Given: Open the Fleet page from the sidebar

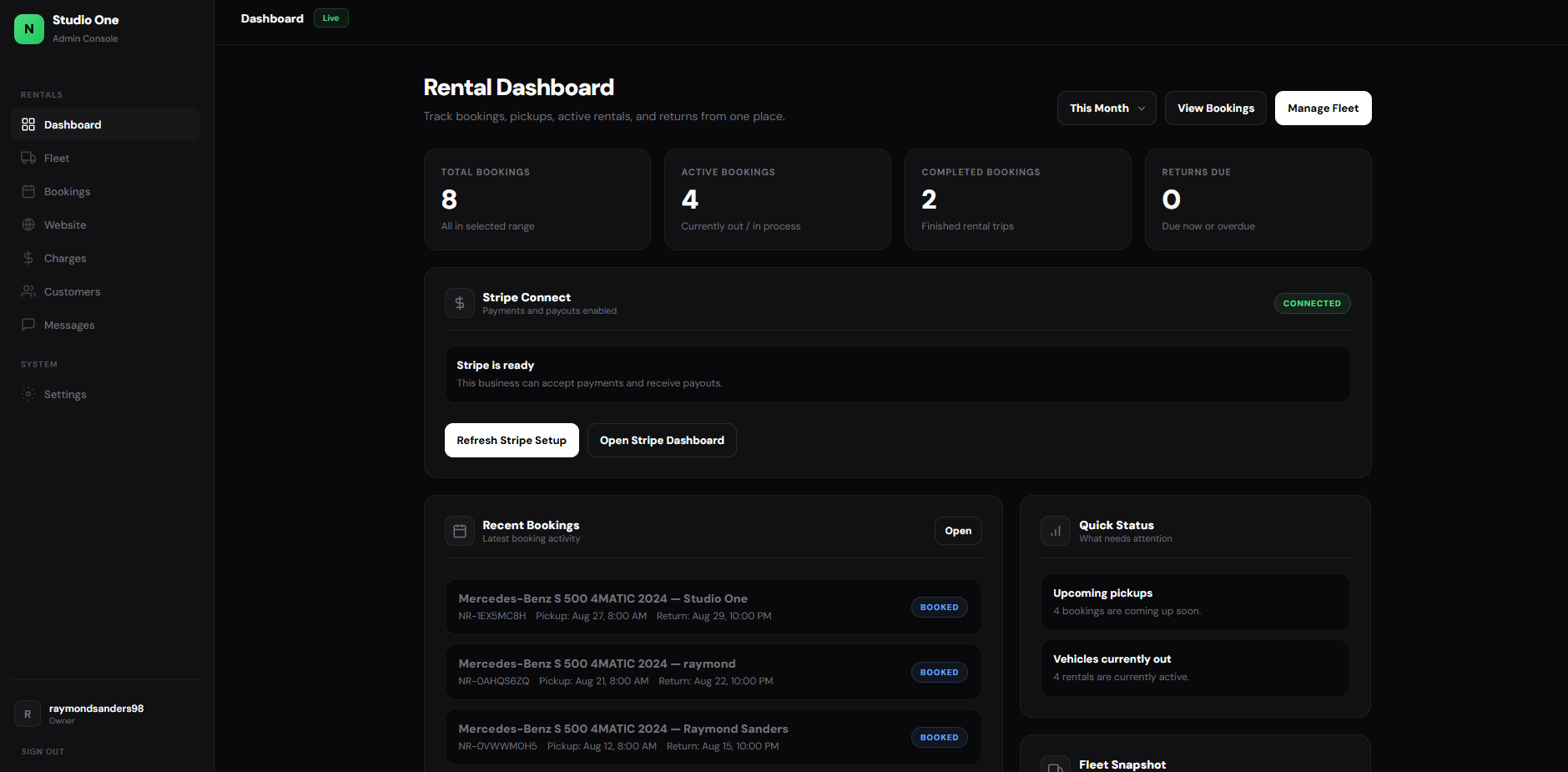Looking at the screenshot, I should click(106, 158).
